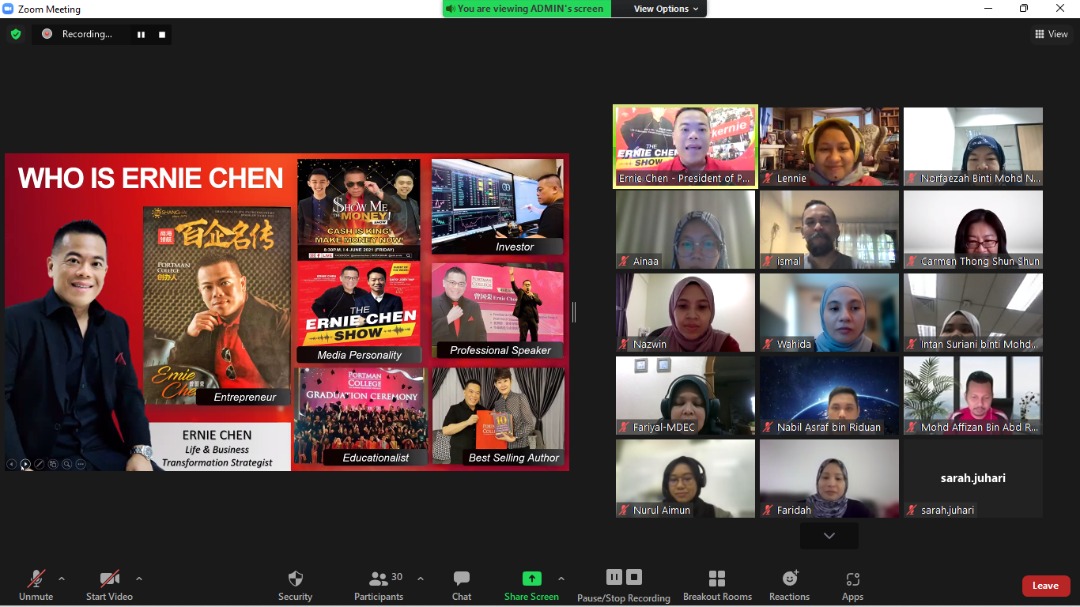Click muted mic icon on Wahida's tile

pos(768,344)
